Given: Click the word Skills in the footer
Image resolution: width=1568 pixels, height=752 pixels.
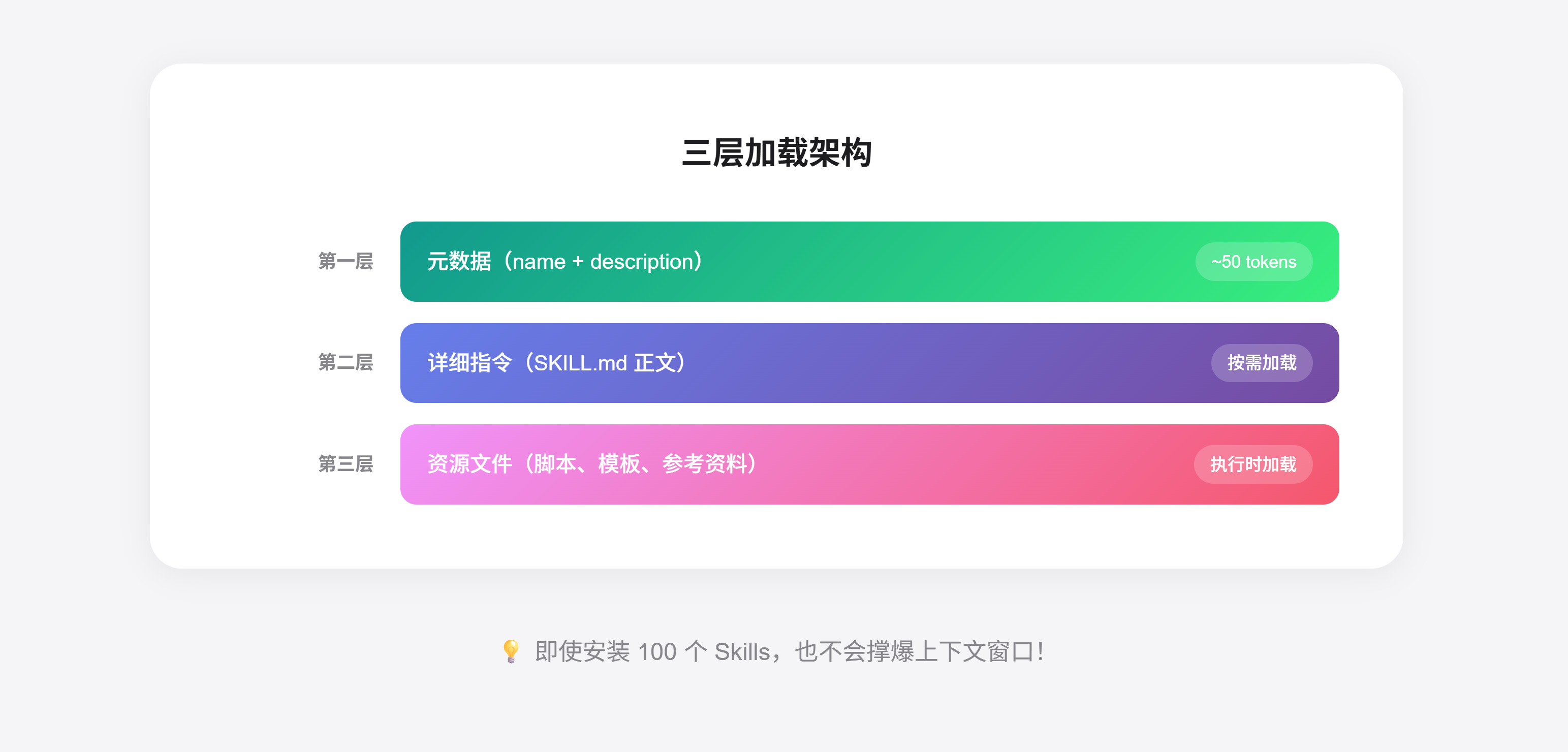Looking at the screenshot, I should 741,652.
